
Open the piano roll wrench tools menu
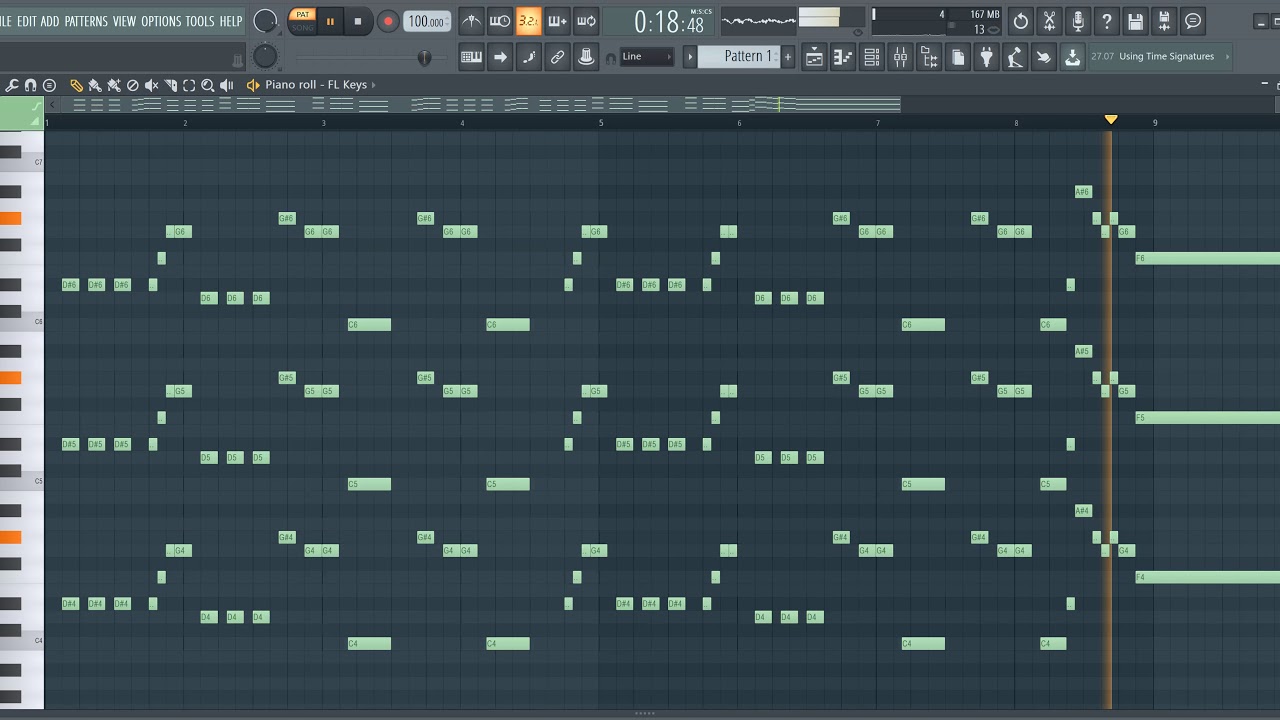pos(12,85)
